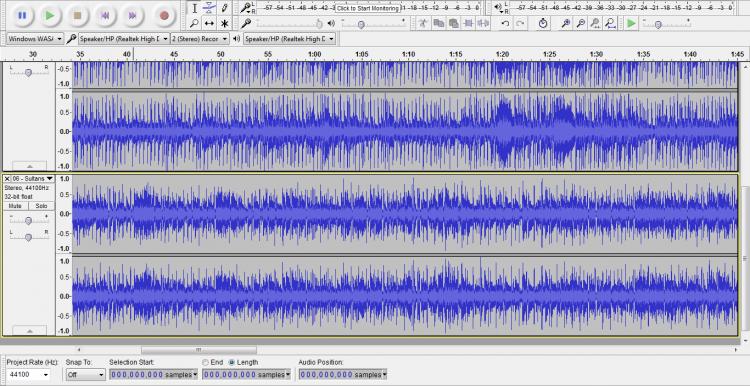
Task: Click the vertical scrollbar thumb
Action: coord(745,259)
